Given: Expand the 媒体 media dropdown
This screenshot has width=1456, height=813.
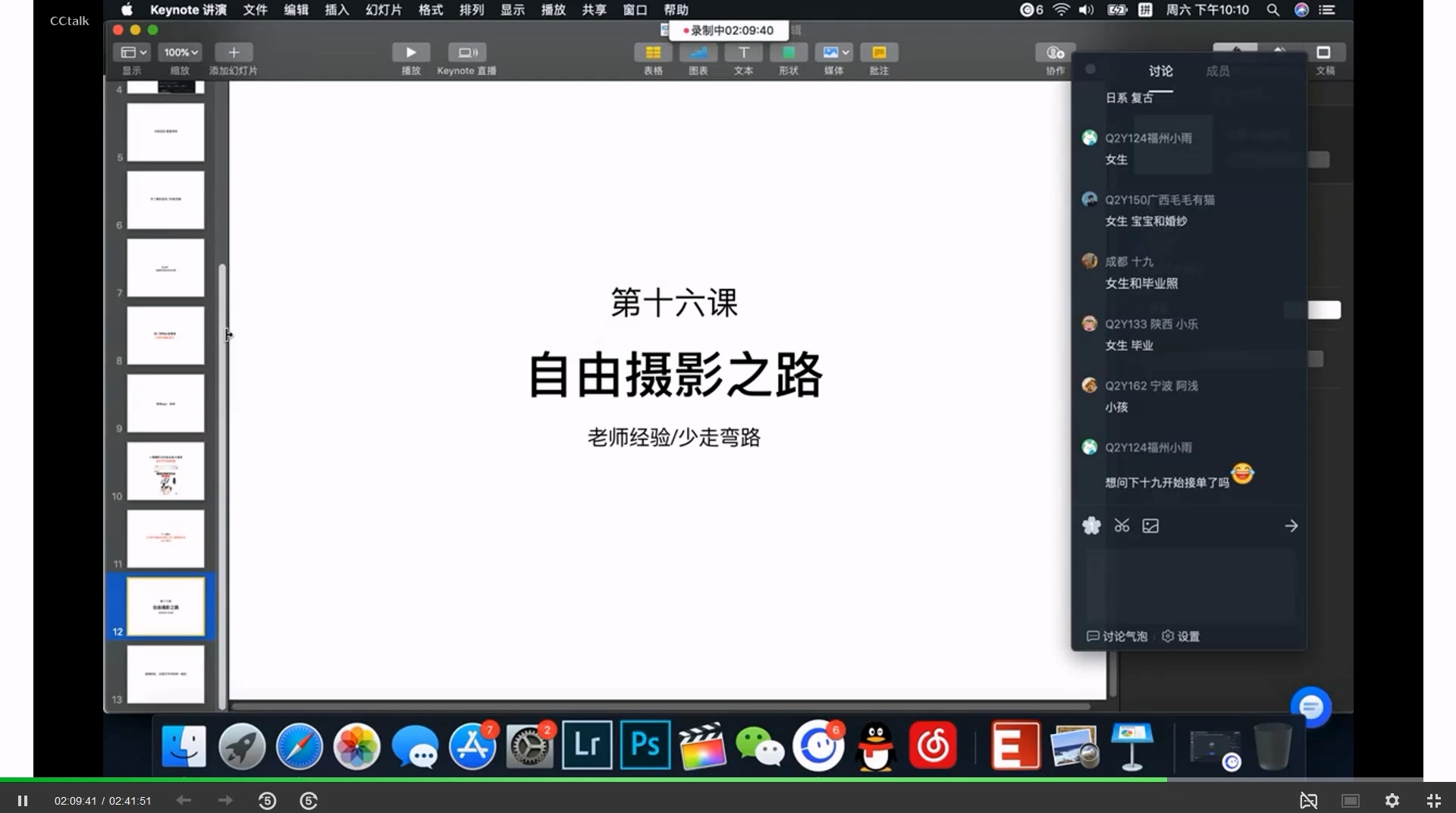Looking at the screenshot, I should (834, 52).
